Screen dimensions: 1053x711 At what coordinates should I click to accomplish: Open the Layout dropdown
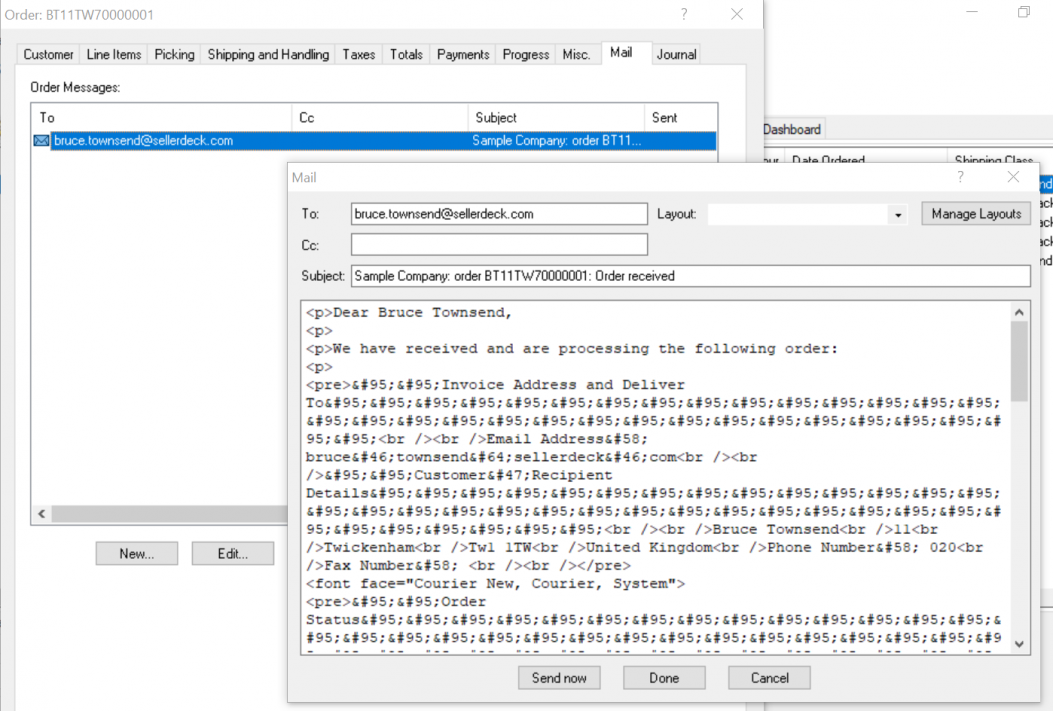pyautogui.click(x=897, y=215)
